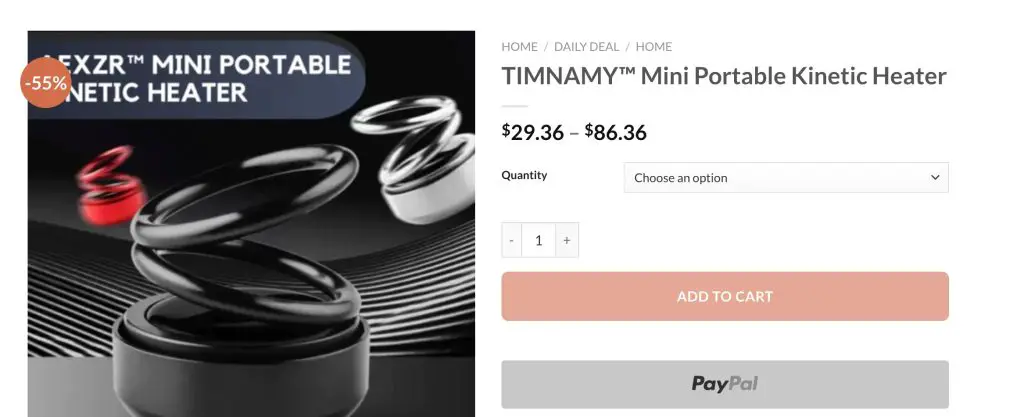Click the quantity number input showing 1
The height and width of the screenshot is (417, 1024).
pyautogui.click(x=539, y=240)
